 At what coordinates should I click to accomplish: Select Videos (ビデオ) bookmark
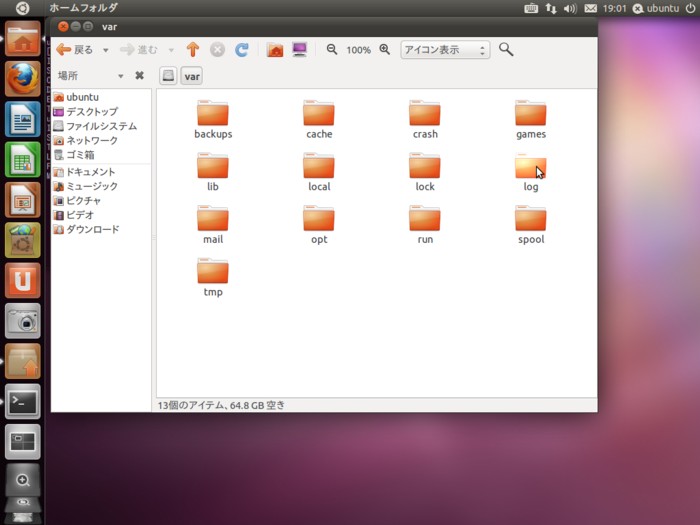tap(74, 215)
